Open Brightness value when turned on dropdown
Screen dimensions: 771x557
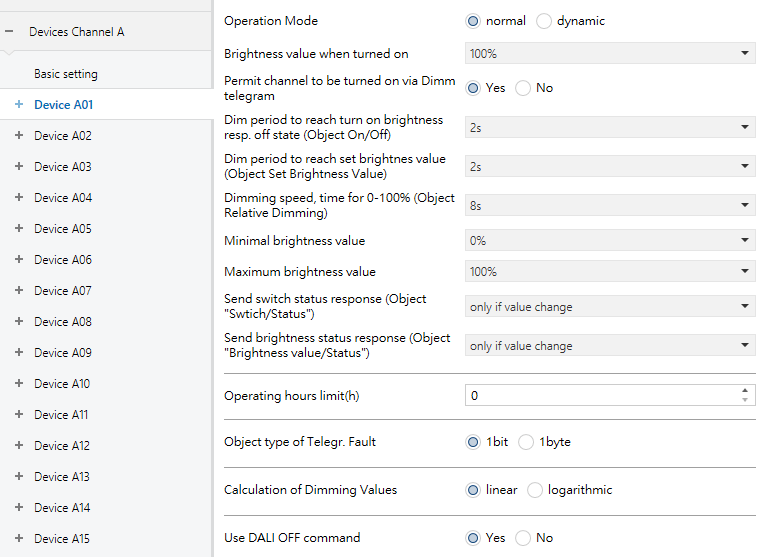[x=610, y=53]
